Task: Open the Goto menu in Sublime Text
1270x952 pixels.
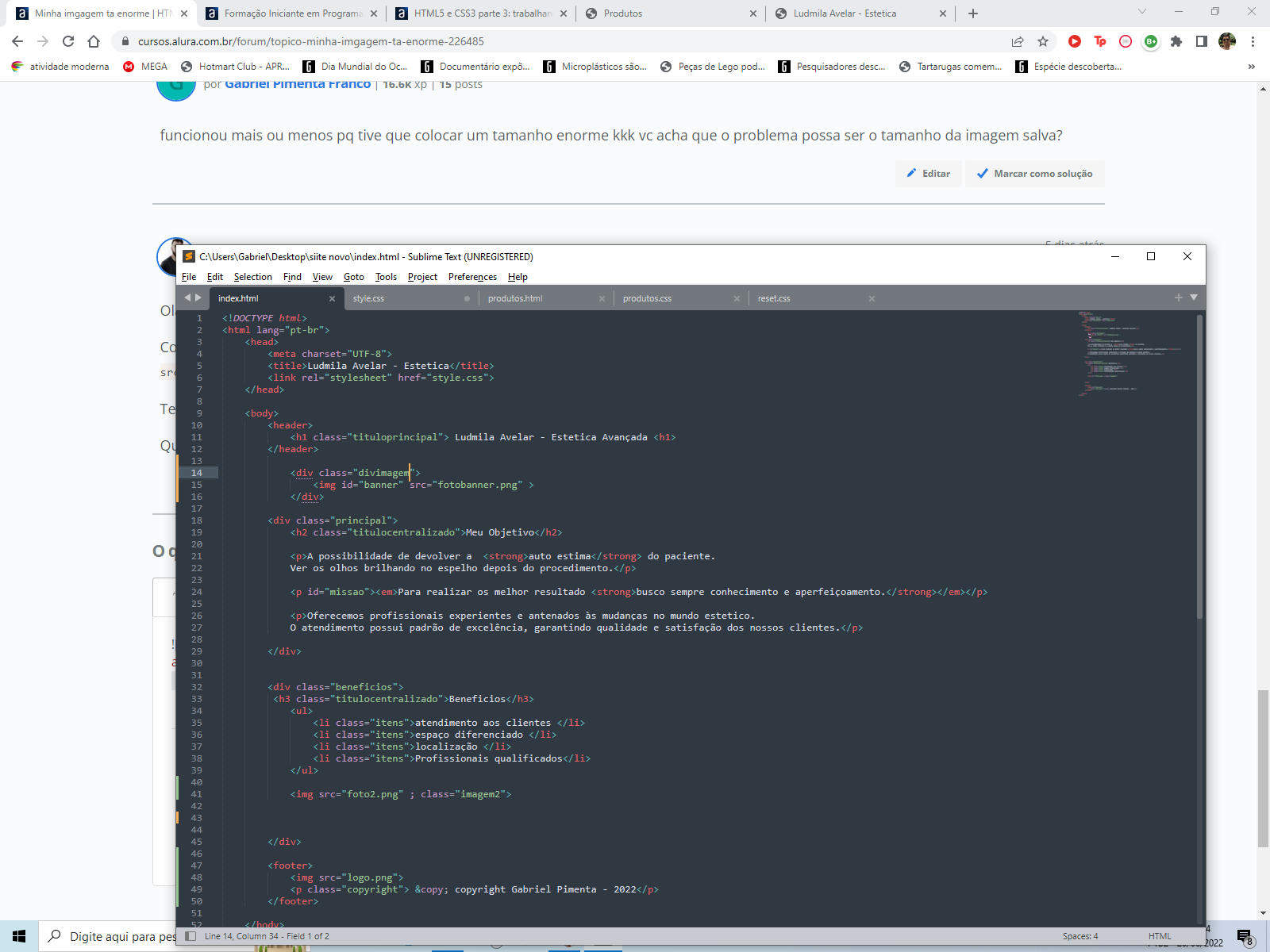Action: tap(354, 277)
